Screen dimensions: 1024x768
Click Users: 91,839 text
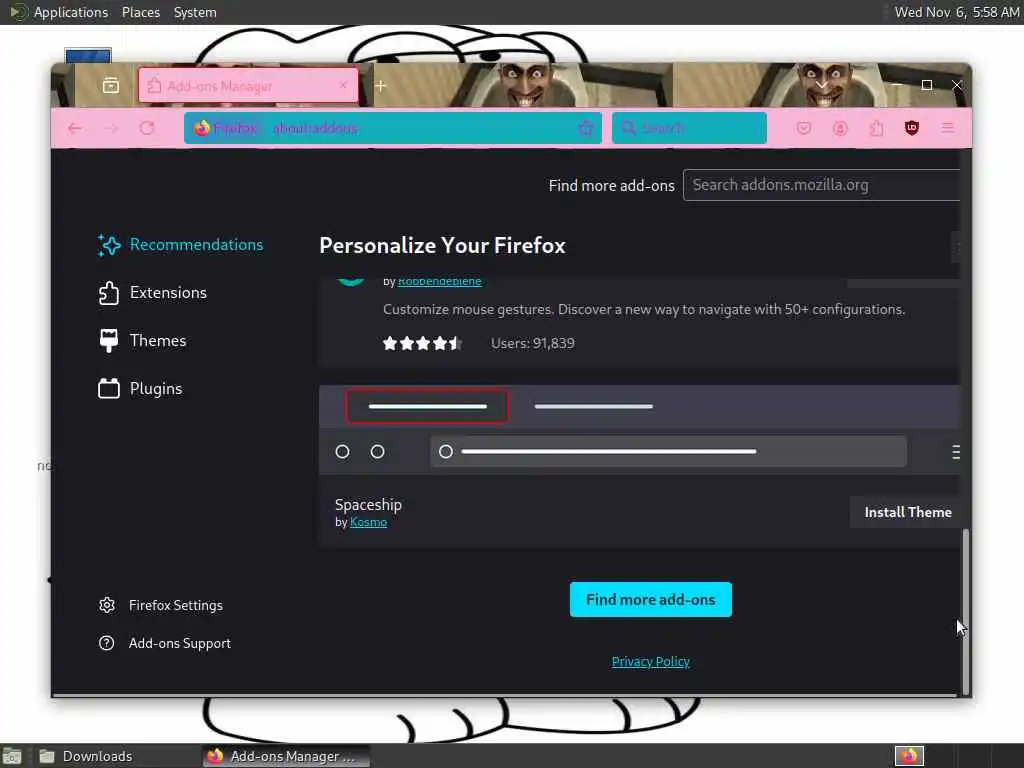point(533,344)
